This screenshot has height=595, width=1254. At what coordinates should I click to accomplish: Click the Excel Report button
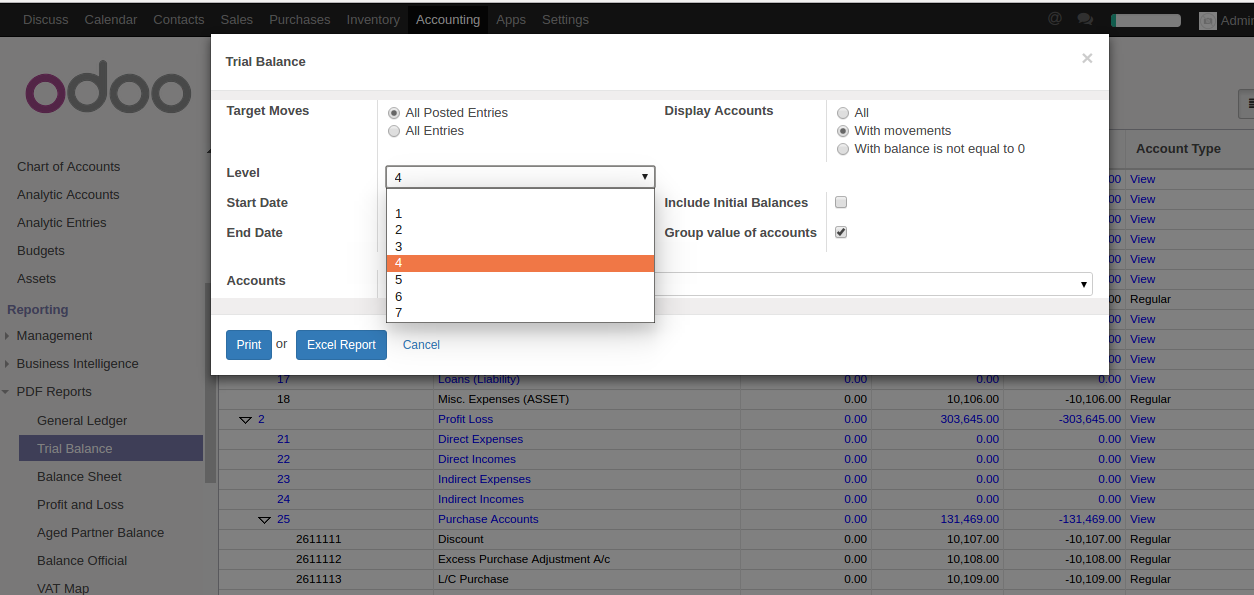point(341,345)
